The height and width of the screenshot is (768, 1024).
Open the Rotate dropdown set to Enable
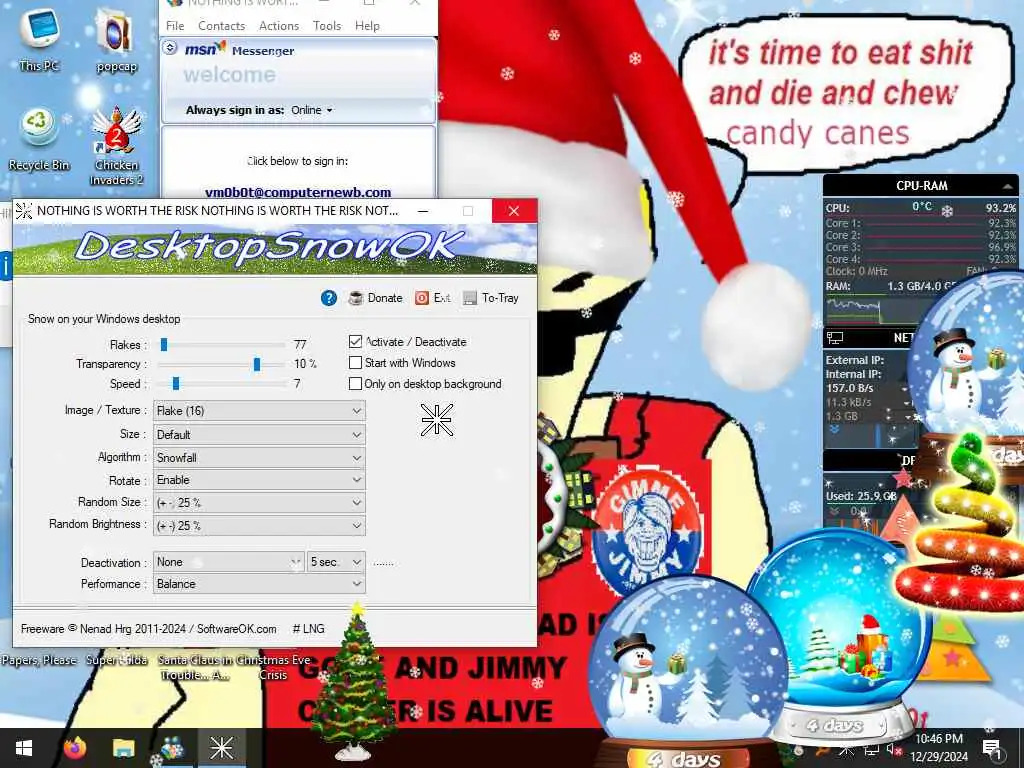point(259,480)
